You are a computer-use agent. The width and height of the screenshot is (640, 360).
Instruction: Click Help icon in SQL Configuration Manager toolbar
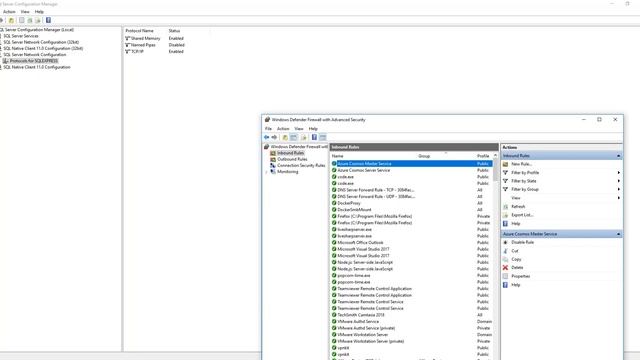click(48, 20)
